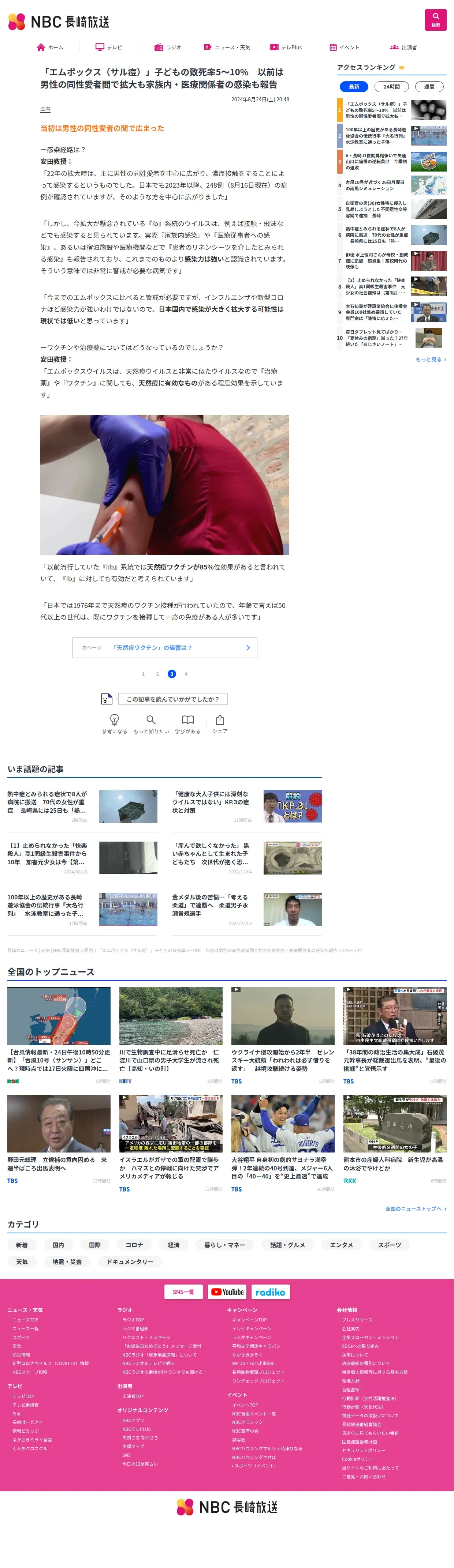
Task: Click プレスリリース footer link
Action: [357, 1320]
